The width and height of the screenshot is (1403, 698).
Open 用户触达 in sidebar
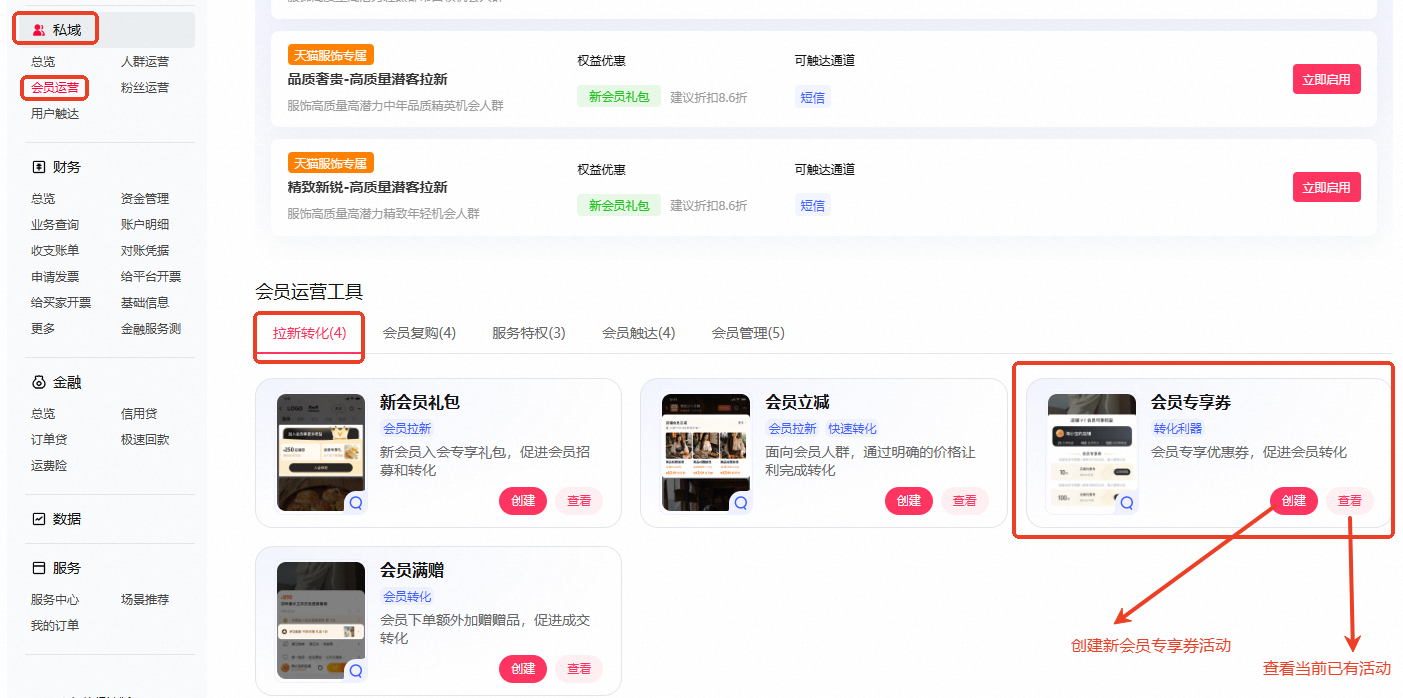pos(55,114)
